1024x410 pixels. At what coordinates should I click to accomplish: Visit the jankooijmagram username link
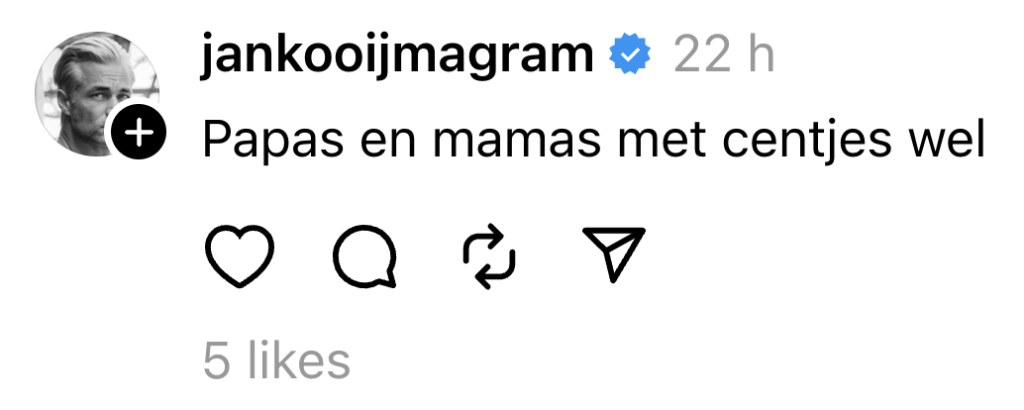pyautogui.click(x=398, y=57)
